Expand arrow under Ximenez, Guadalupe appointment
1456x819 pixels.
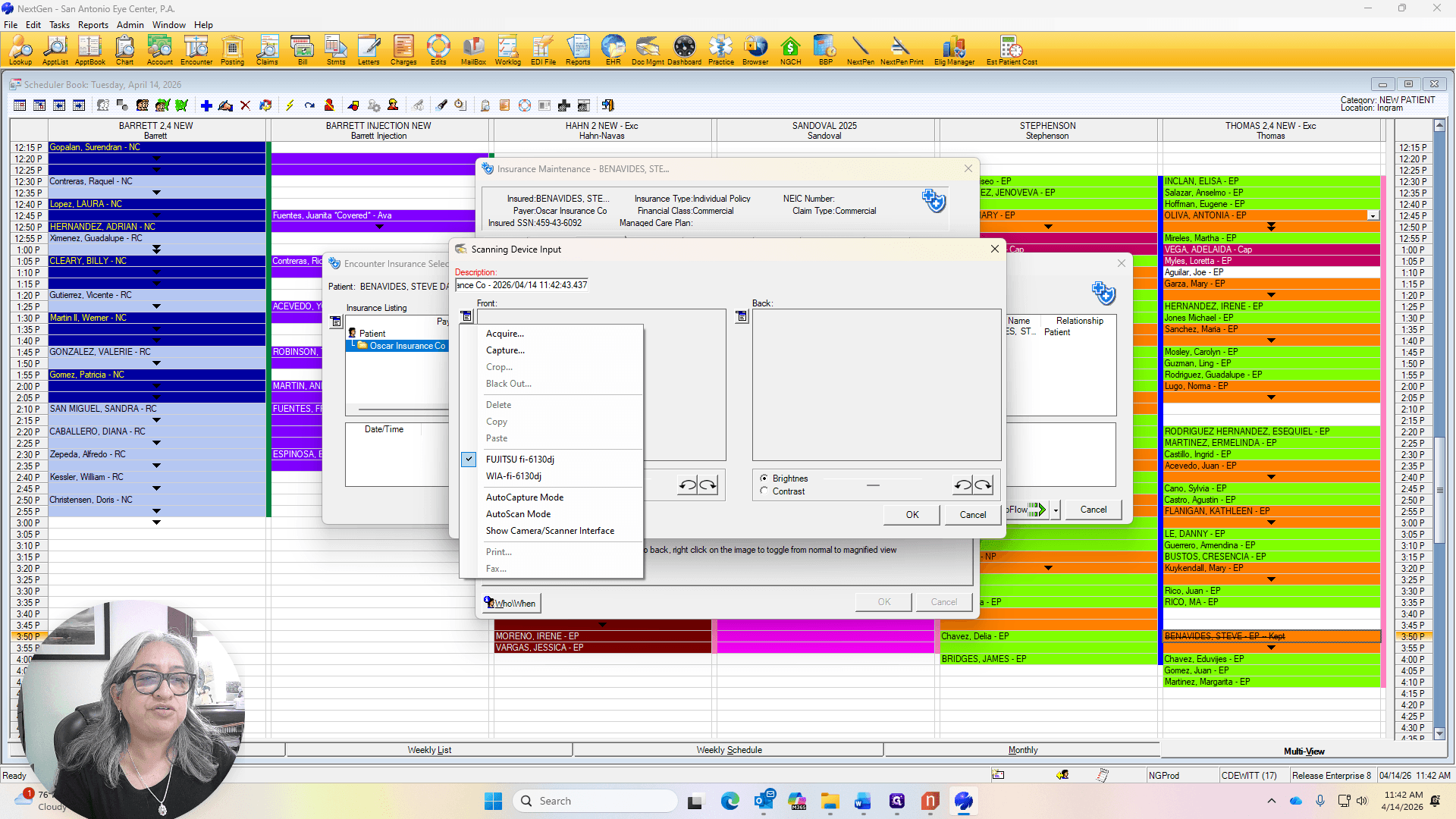[156, 249]
